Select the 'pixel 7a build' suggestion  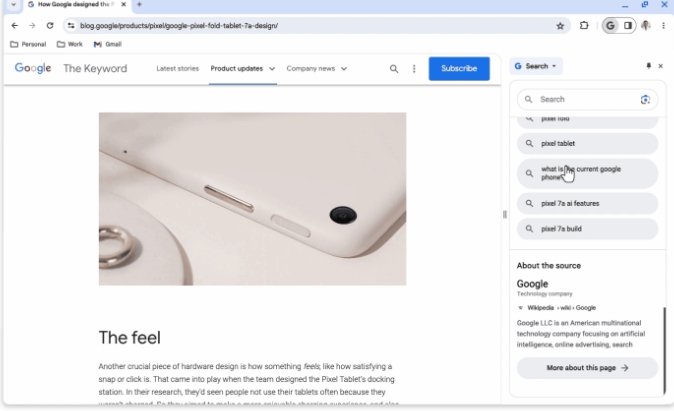pyautogui.click(x=587, y=229)
